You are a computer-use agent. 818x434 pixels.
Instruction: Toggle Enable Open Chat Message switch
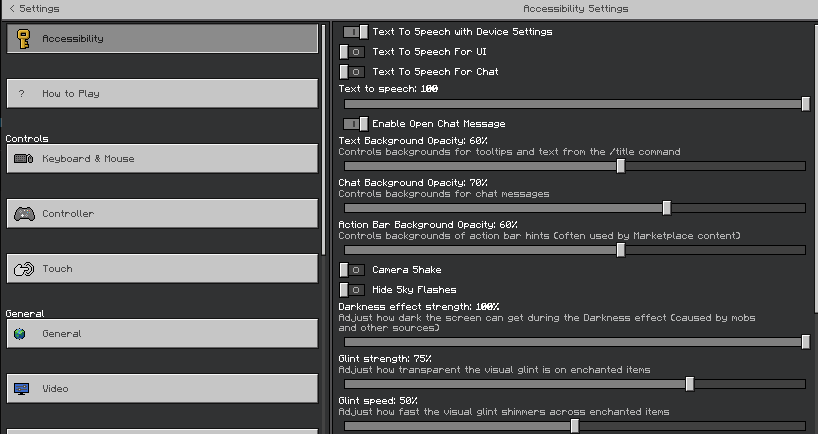(x=355, y=124)
